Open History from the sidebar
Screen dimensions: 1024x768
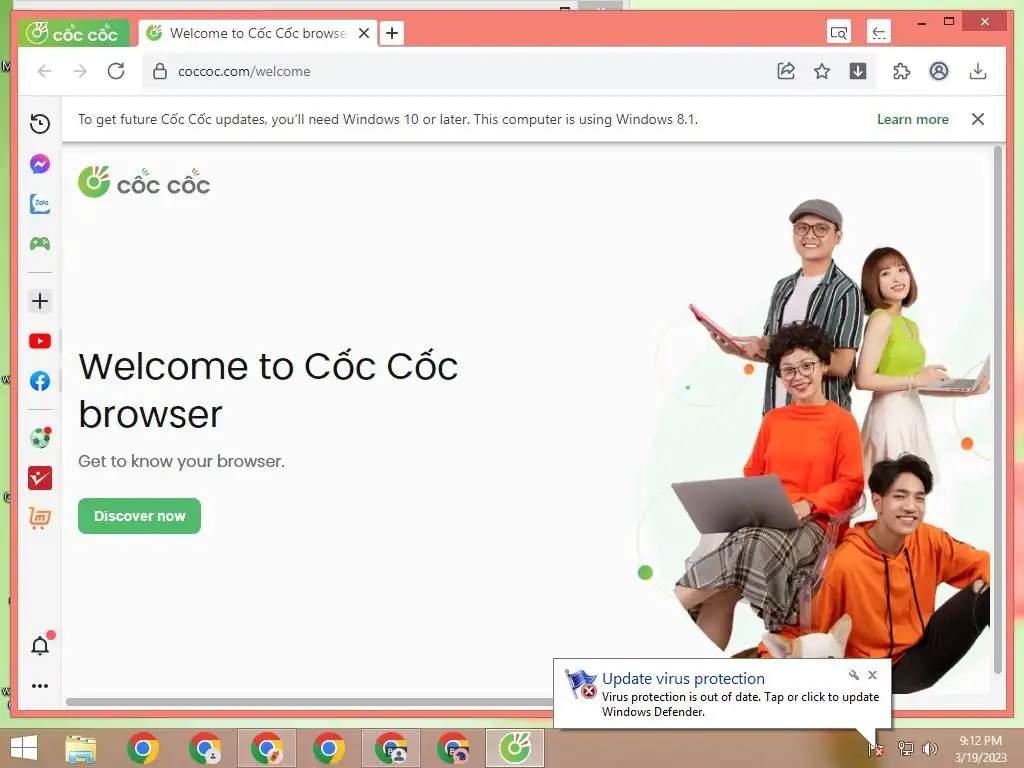pyautogui.click(x=40, y=123)
